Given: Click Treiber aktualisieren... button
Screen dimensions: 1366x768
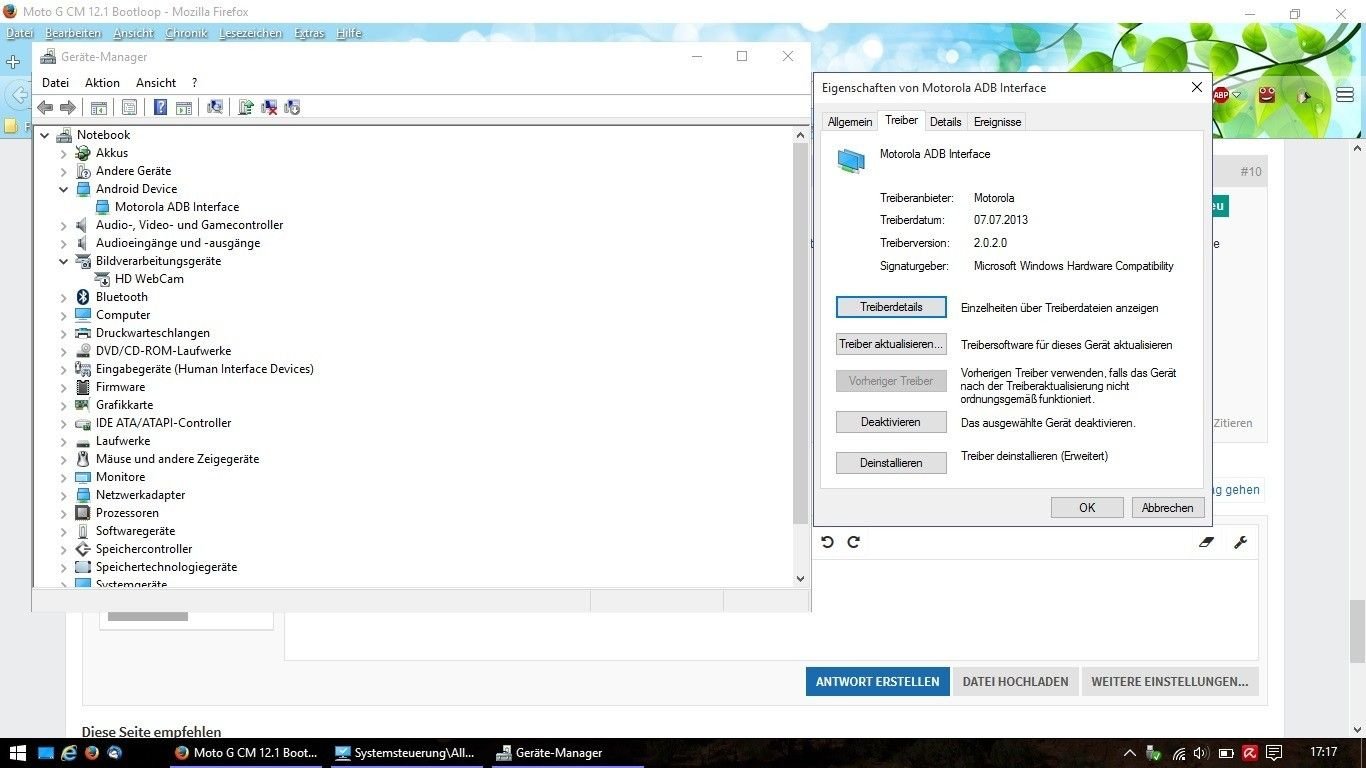Looking at the screenshot, I should 891,344.
